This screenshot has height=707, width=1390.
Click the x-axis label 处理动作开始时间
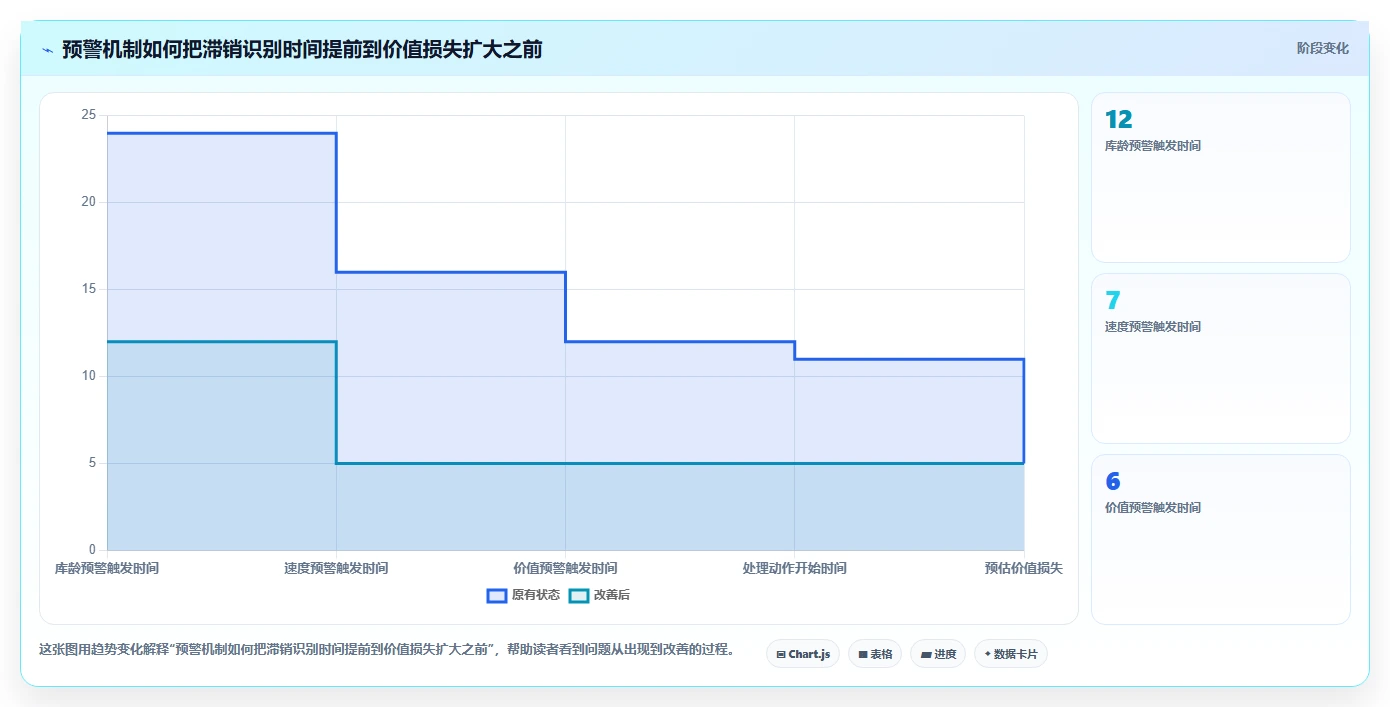click(794, 568)
